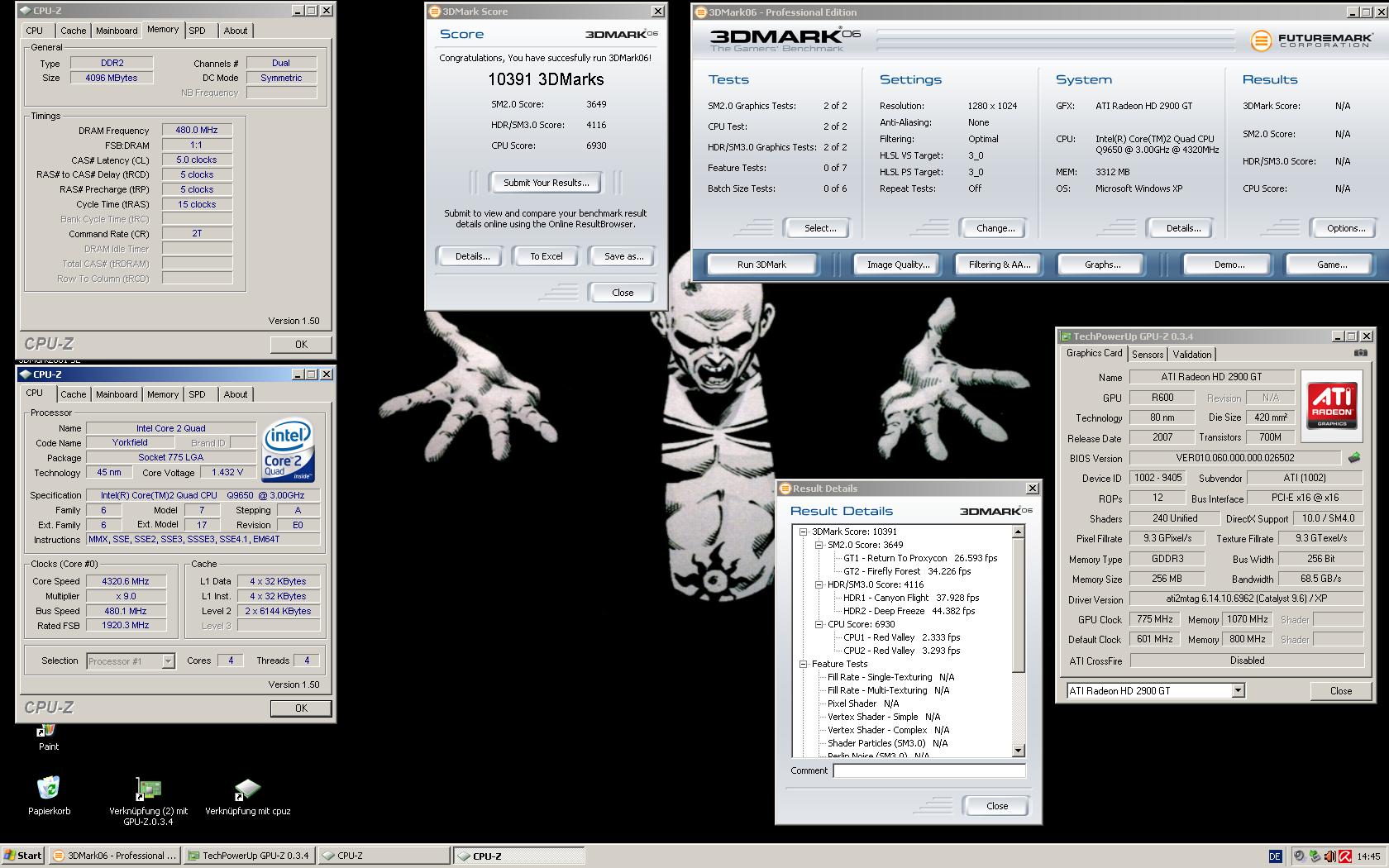Open the ATI Radeon HD 2900 GT dropdown
The image size is (1389, 868).
coord(1238,690)
